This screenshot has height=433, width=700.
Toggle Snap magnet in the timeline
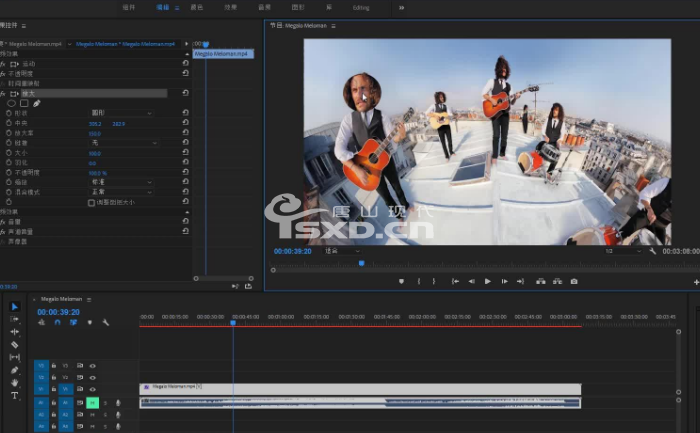click(57, 322)
